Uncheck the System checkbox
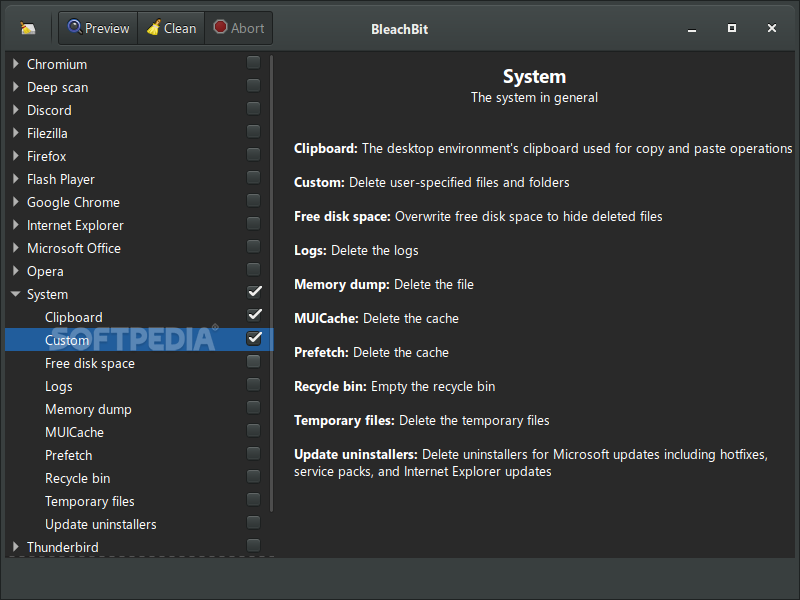The height and width of the screenshot is (600, 800). click(x=254, y=292)
